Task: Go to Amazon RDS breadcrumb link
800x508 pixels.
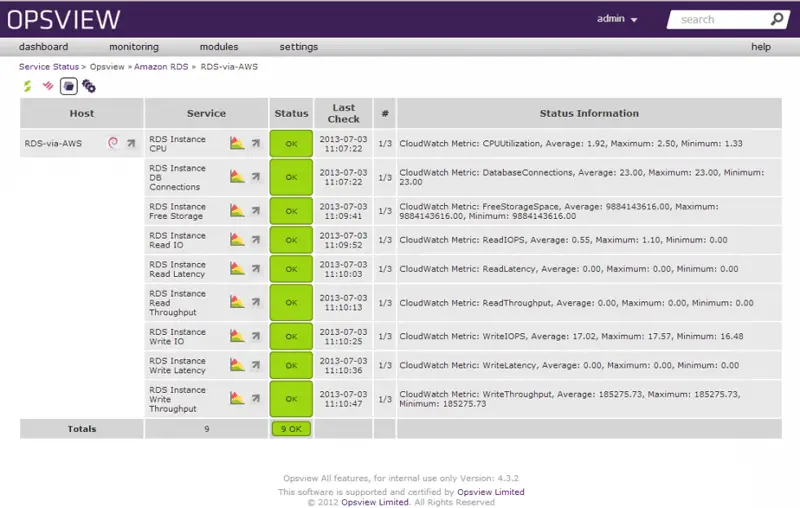Action: (x=161, y=67)
